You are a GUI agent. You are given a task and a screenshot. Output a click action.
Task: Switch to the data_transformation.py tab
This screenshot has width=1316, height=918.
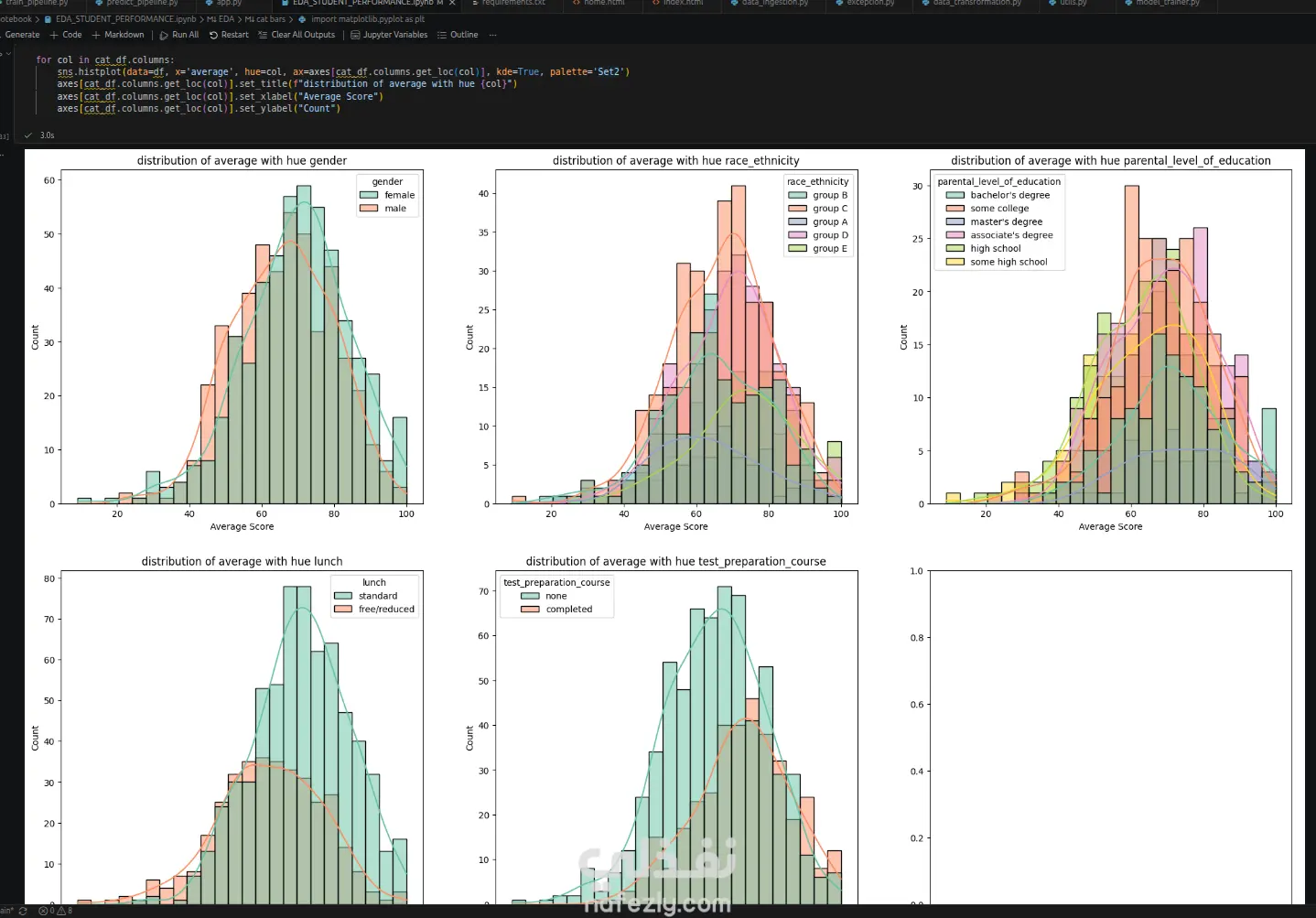point(977,4)
